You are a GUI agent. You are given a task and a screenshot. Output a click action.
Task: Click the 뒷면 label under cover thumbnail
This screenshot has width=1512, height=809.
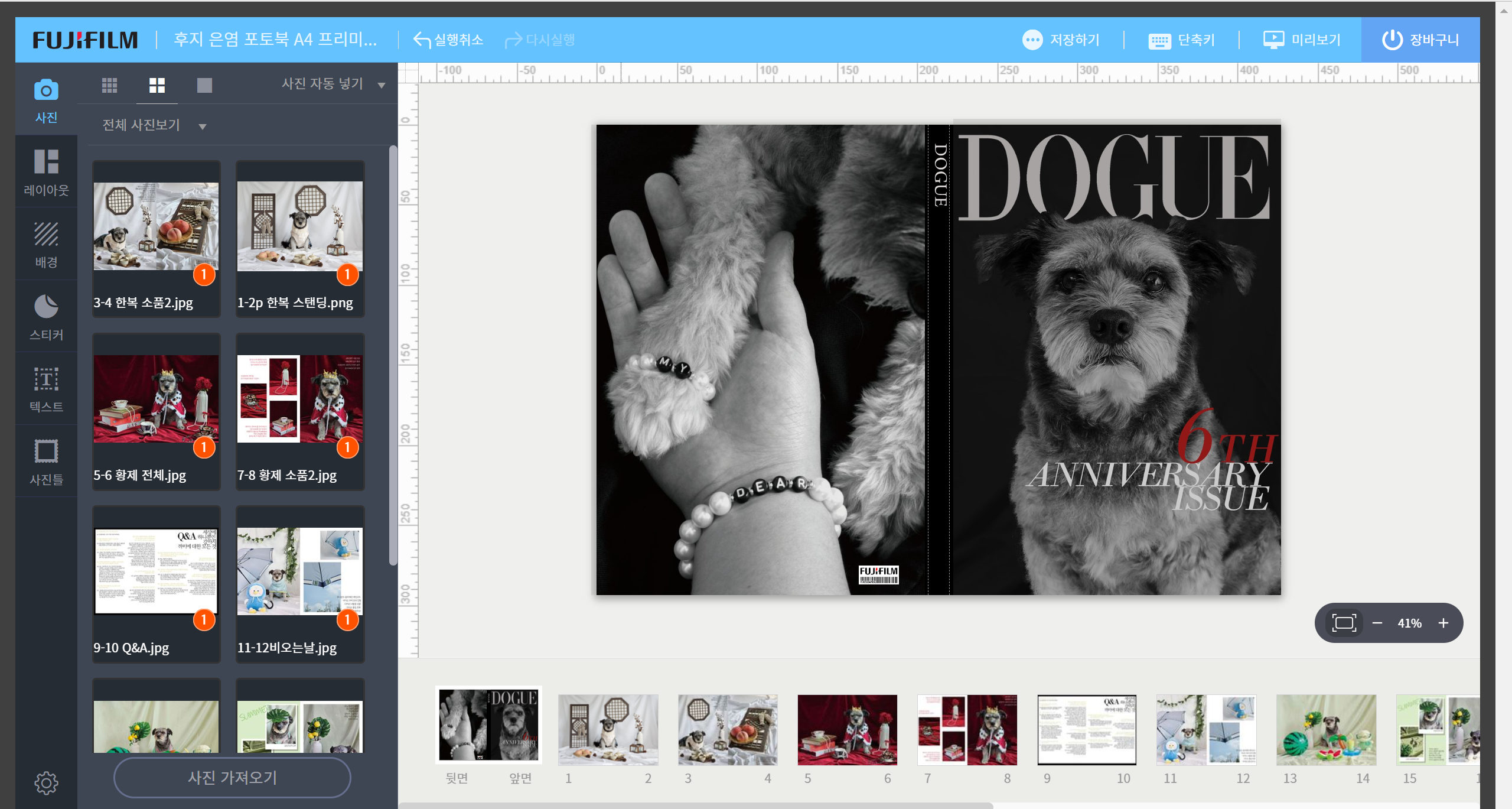[x=457, y=778]
